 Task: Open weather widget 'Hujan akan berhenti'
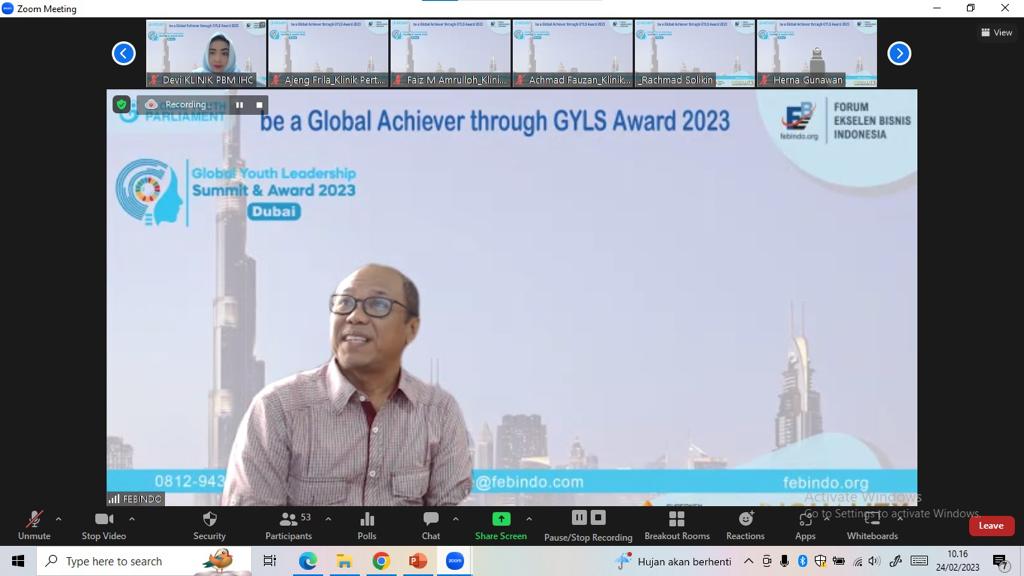674,561
